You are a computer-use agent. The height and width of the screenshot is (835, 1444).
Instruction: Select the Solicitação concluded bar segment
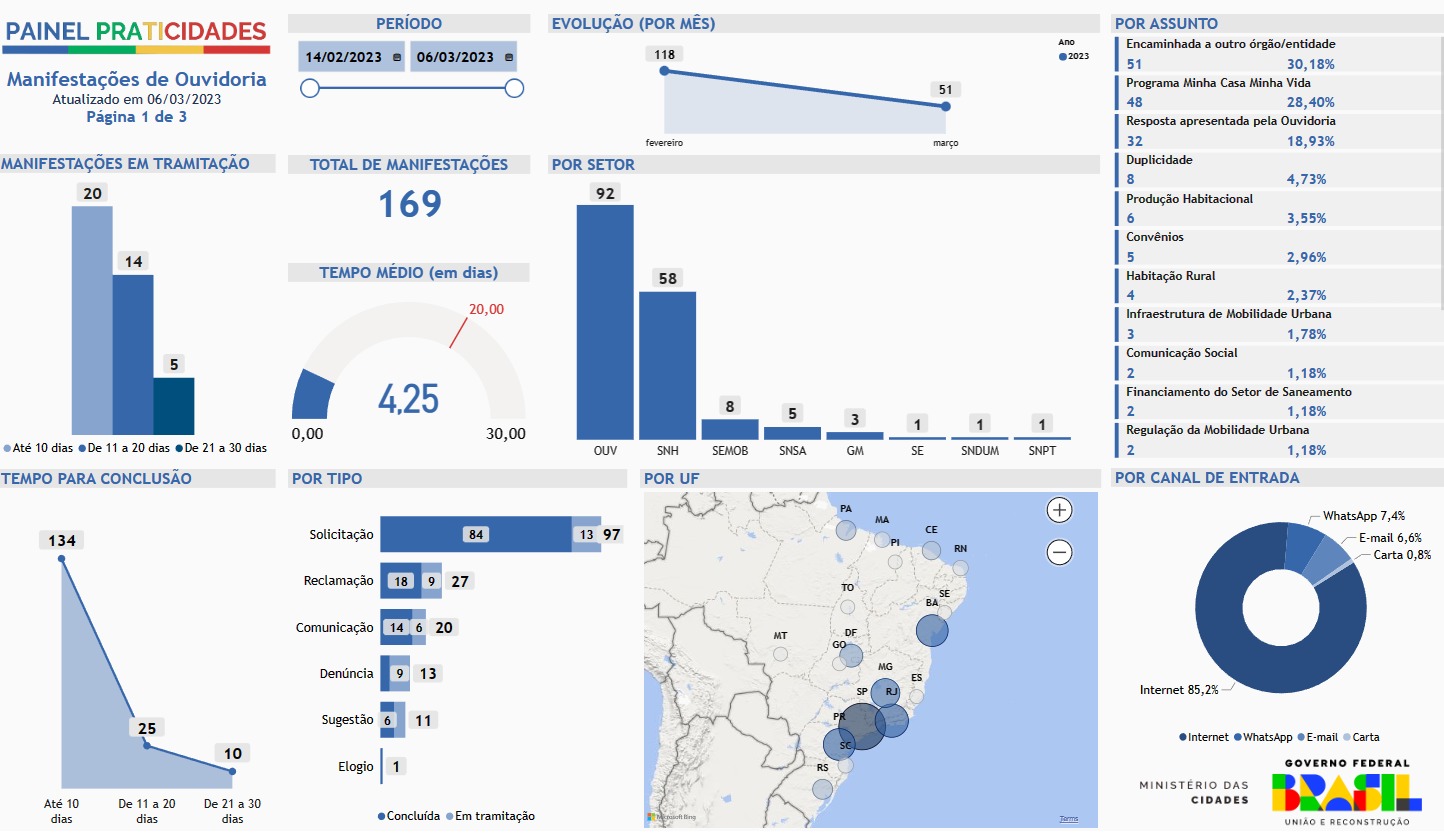(x=476, y=534)
